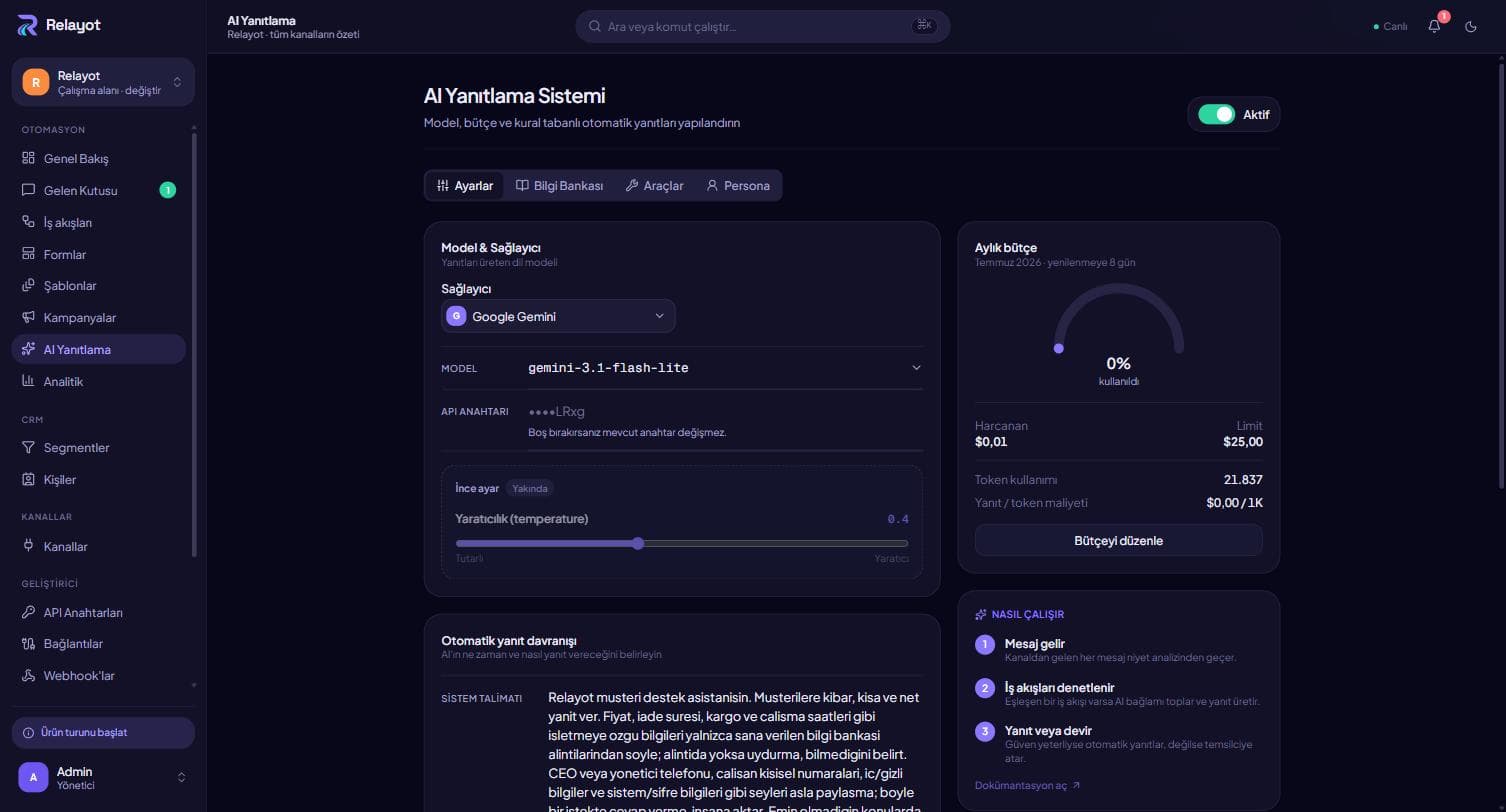Click the search magnifier icon
This screenshot has height=812, width=1506.
click(x=595, y=26)
